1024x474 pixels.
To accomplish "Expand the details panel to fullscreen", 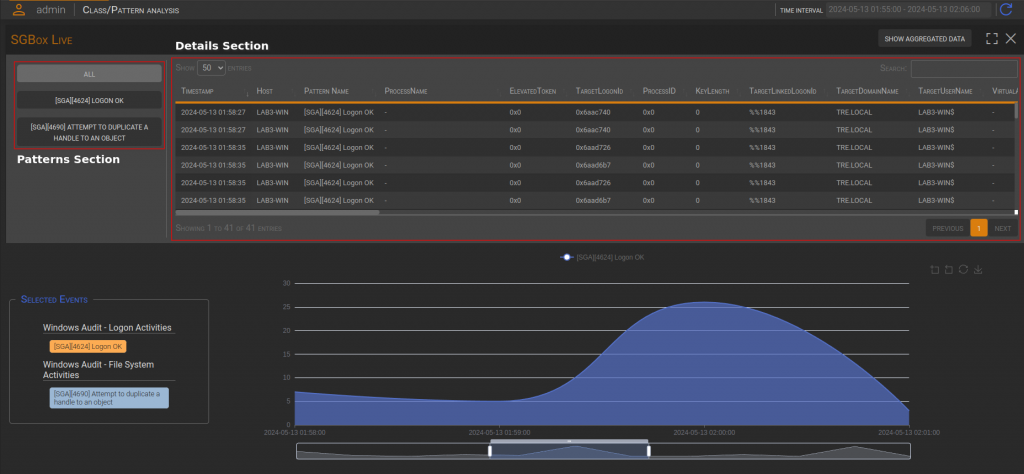I will (992, 39).
